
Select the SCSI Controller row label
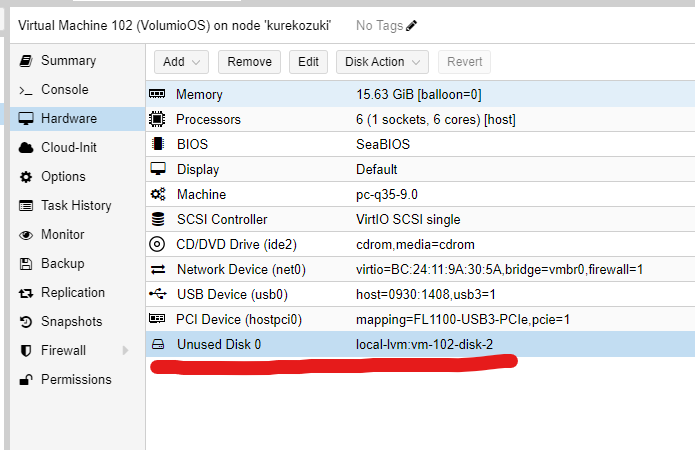click(222, 219)
